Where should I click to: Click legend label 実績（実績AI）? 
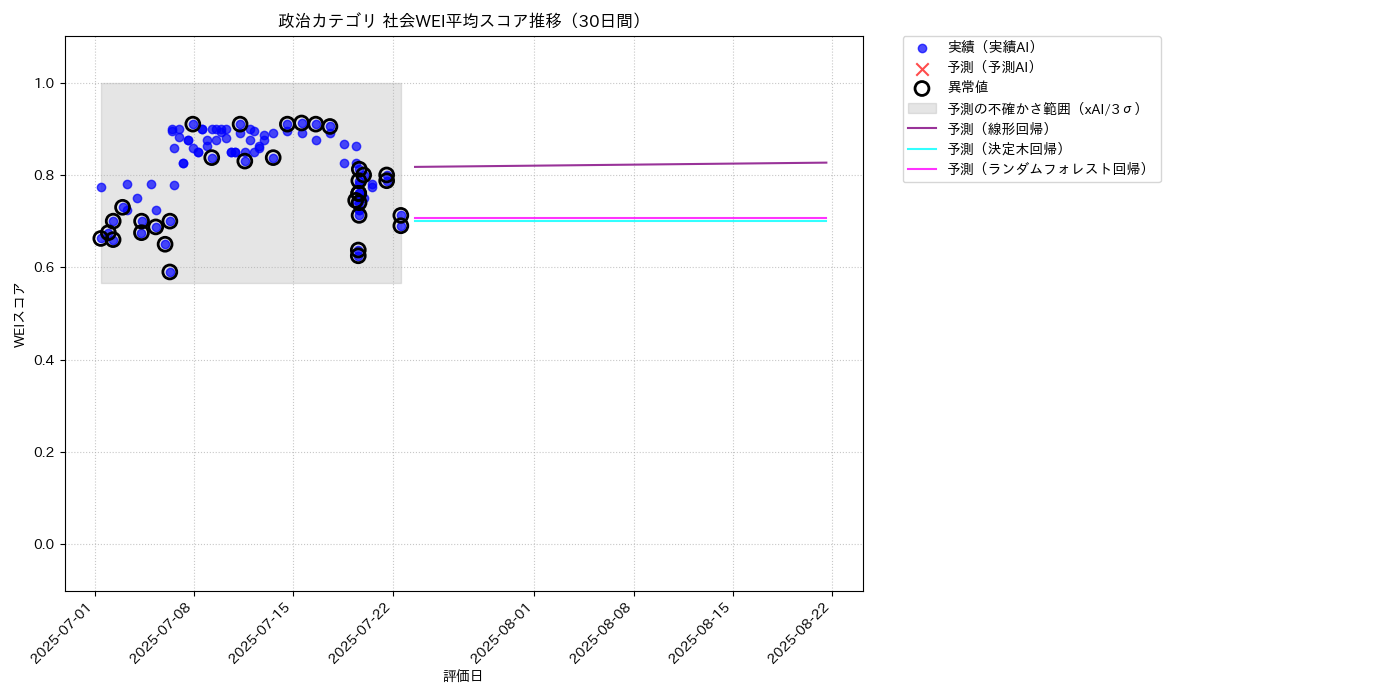991,47
